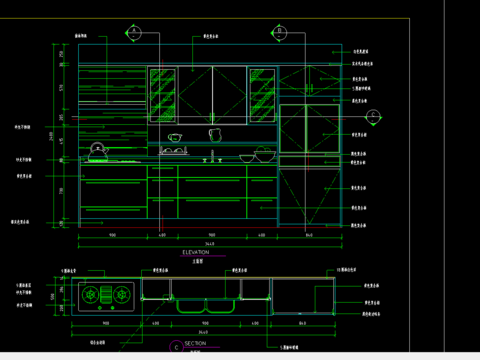
Task: Click the 840 dimension under the elevation
Action: coord(309,235)
